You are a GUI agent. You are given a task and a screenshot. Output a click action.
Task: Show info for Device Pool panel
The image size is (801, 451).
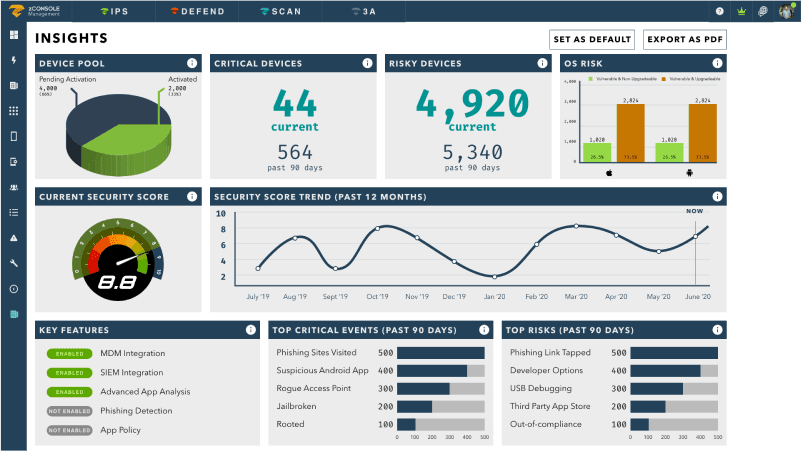(x=191, y=64)
